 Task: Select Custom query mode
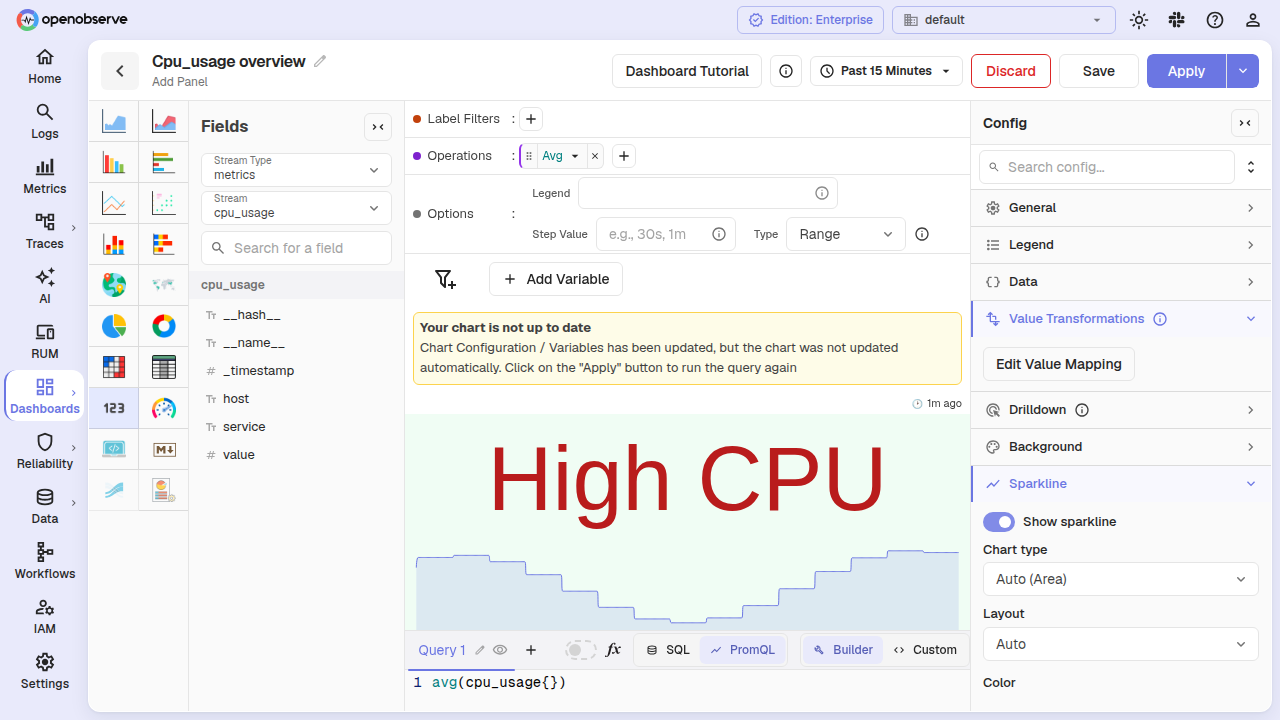click(925, 650)
